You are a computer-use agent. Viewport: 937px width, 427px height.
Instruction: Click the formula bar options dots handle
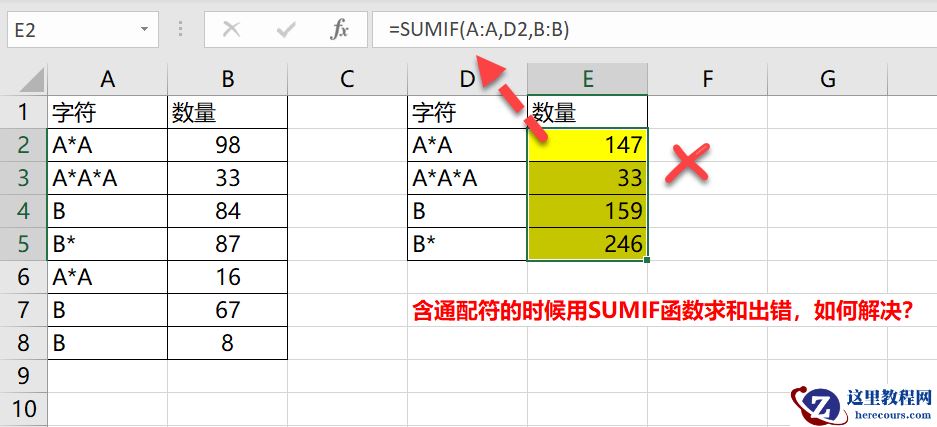click(x=180, y=29)
